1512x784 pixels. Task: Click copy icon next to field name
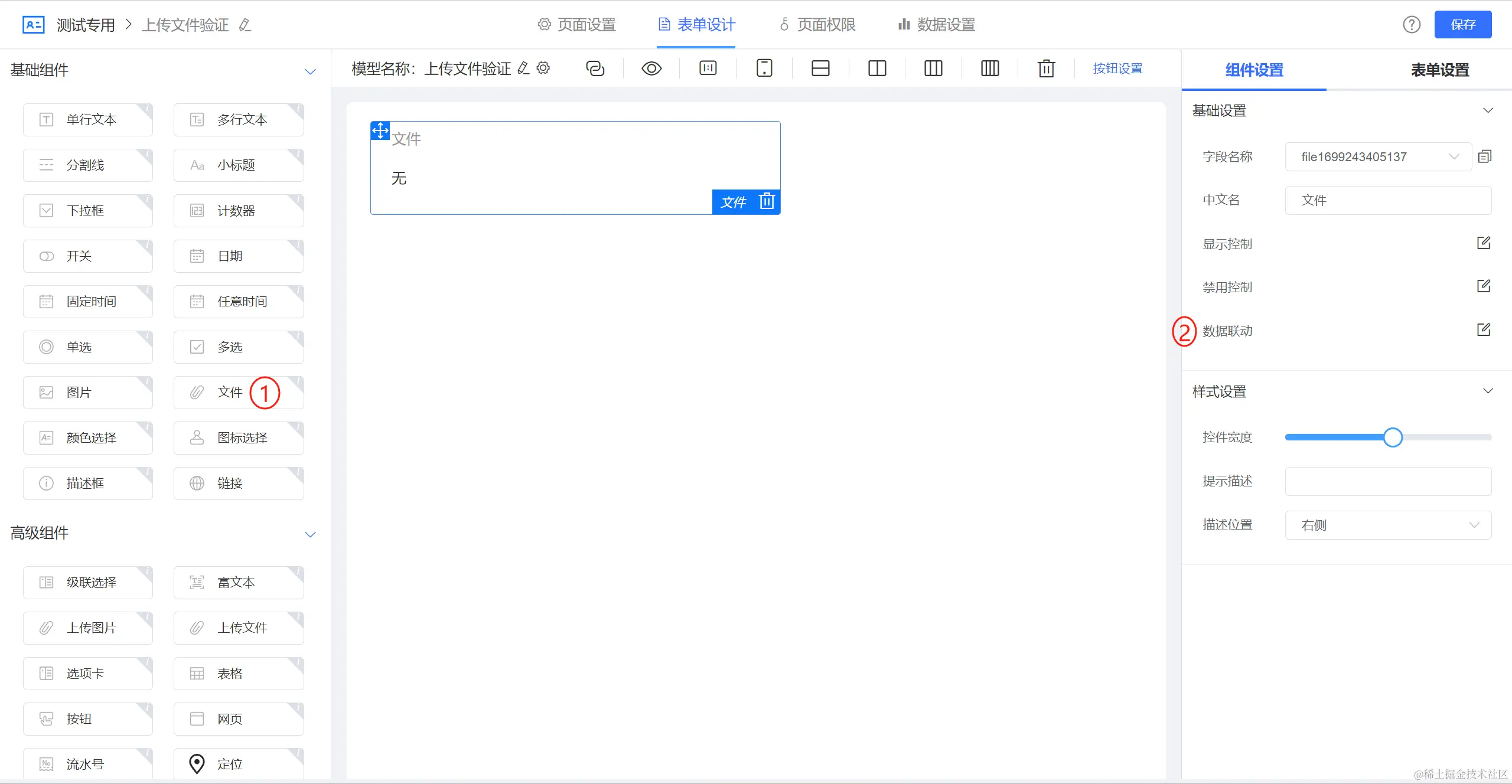(x=1485, y=156)
